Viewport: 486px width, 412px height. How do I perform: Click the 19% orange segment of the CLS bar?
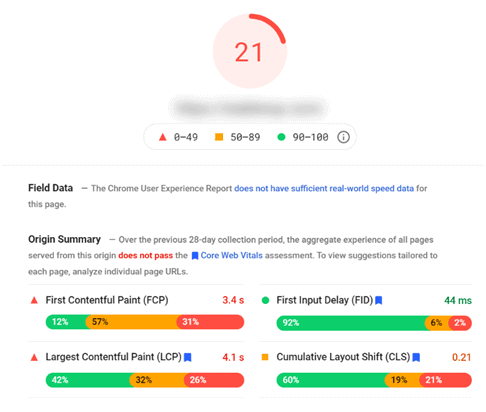coord(402,380)
